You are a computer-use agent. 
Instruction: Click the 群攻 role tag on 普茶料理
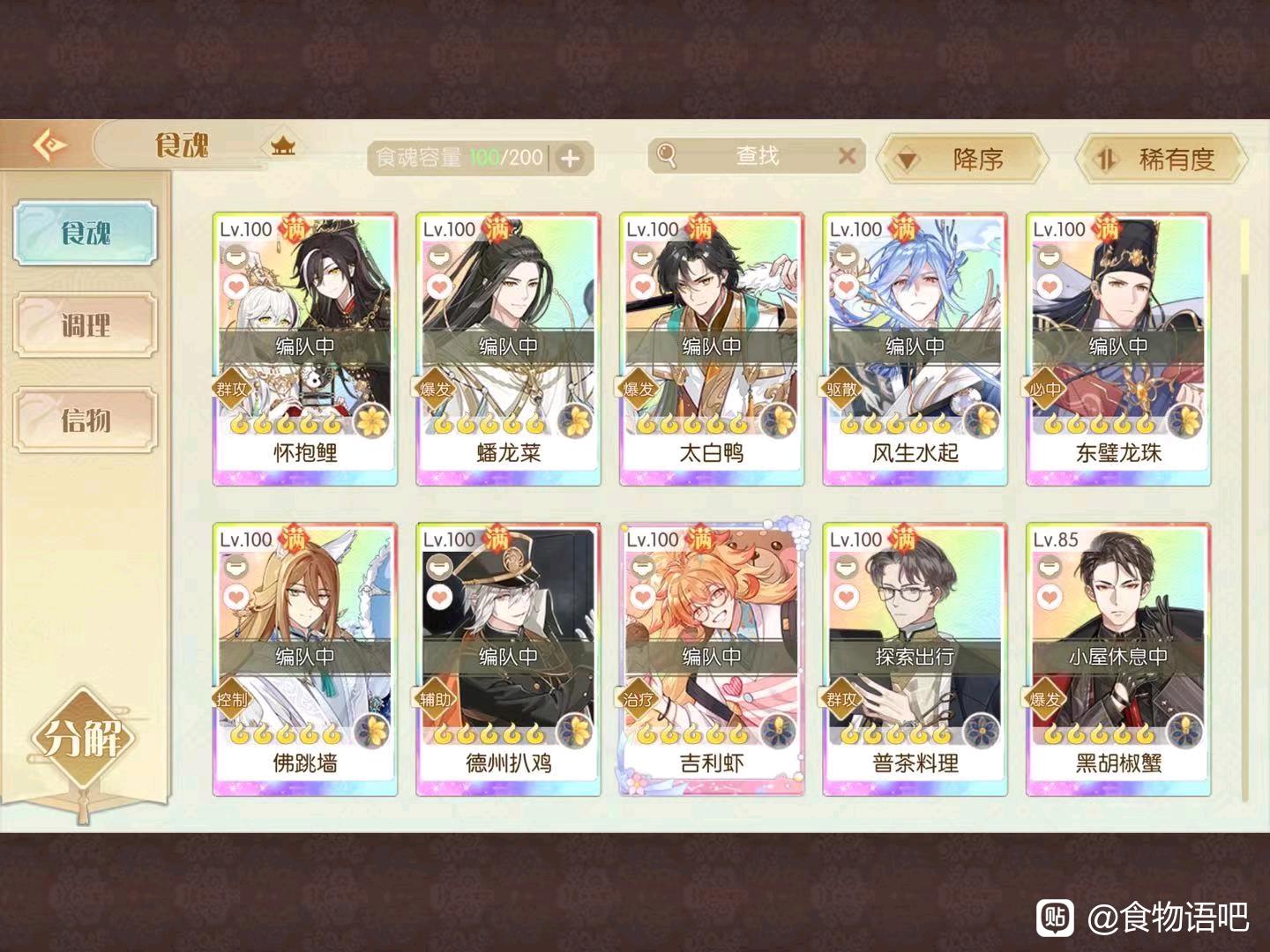841,699
